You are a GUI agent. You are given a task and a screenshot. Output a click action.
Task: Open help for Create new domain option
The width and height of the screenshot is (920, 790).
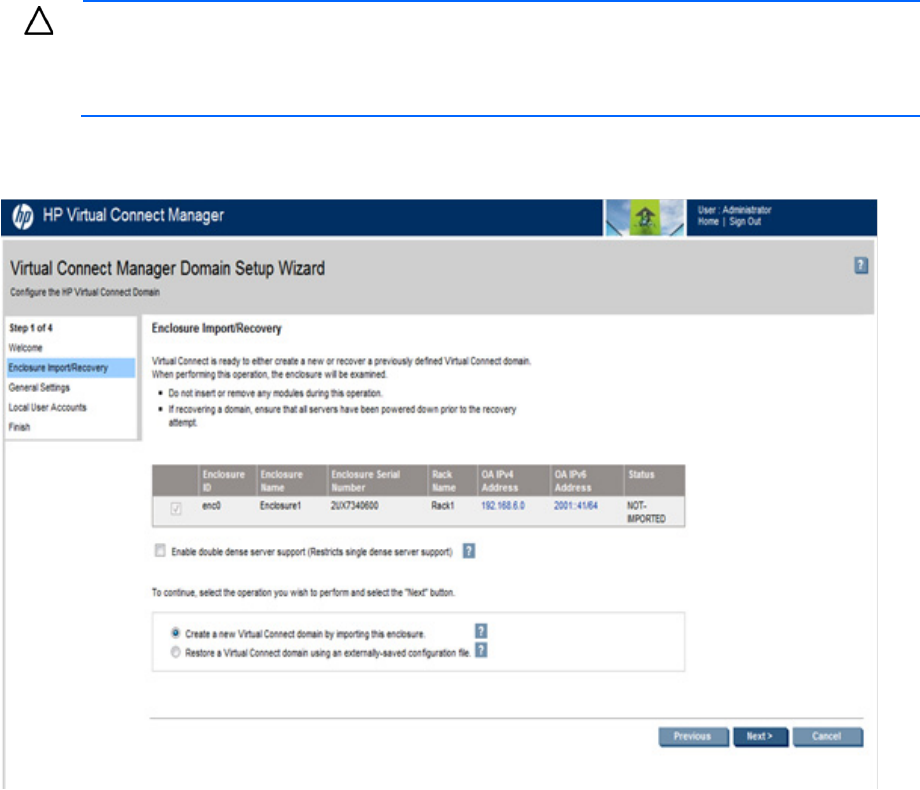tap(481, 631)
